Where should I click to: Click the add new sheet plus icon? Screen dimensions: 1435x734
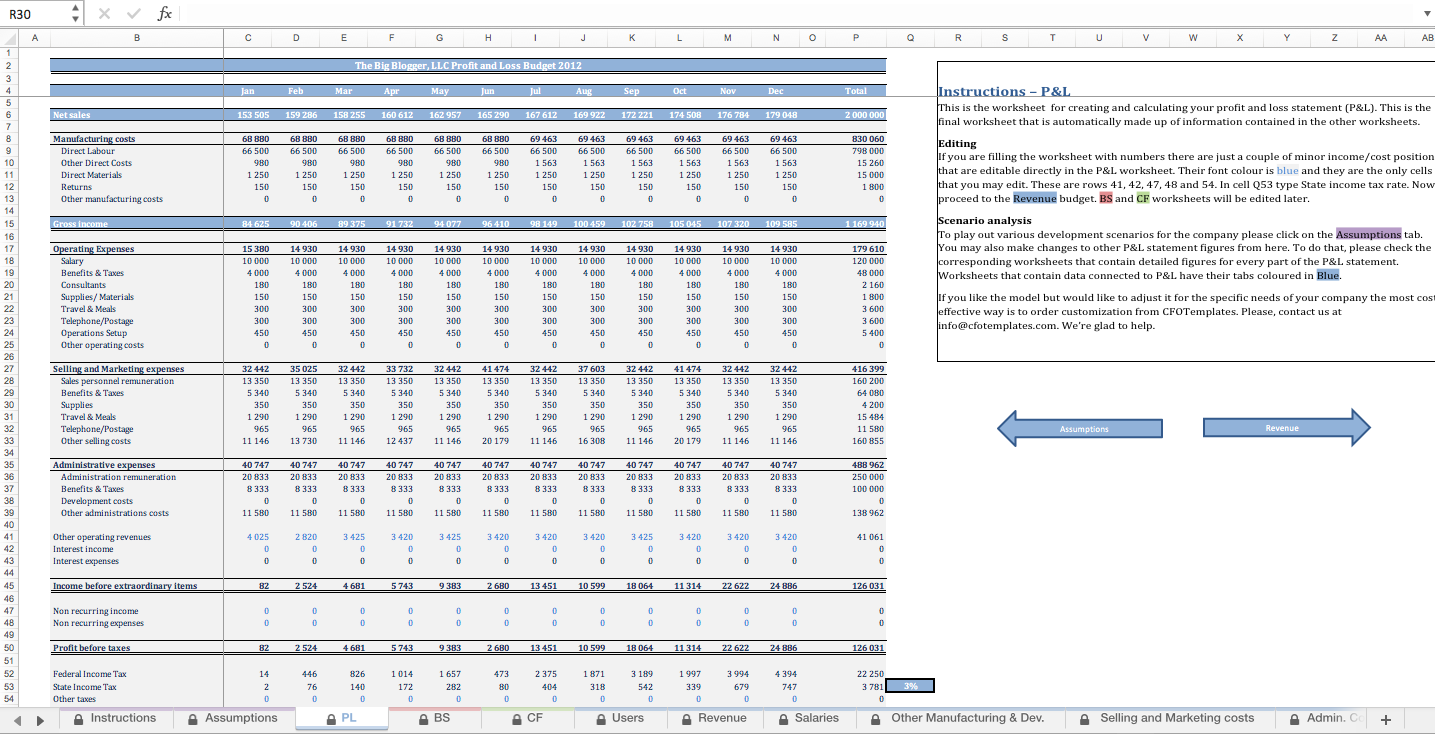coord(1385,719)
